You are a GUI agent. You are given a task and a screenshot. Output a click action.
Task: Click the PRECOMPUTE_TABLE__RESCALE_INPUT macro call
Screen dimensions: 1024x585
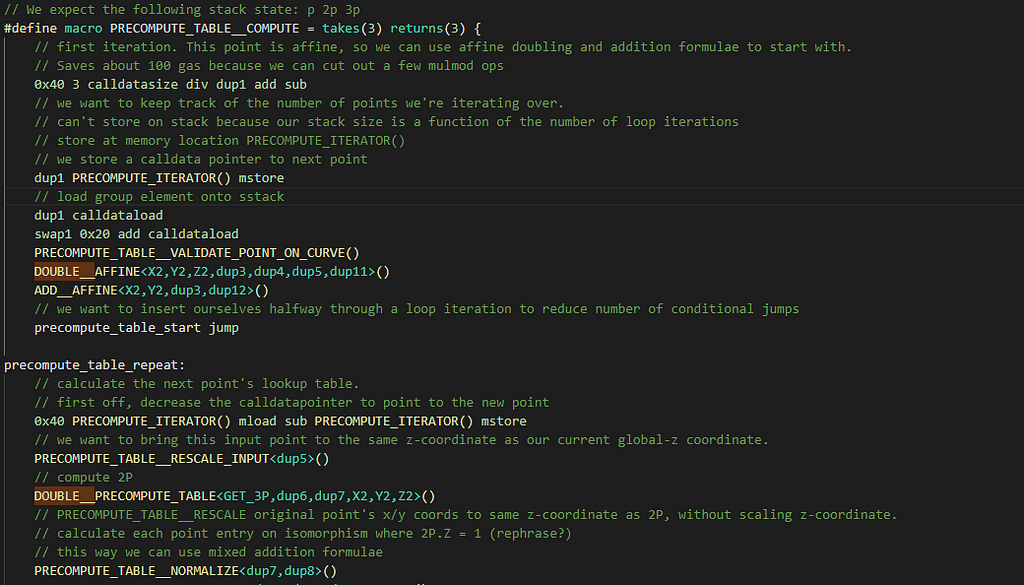[182, 459]
